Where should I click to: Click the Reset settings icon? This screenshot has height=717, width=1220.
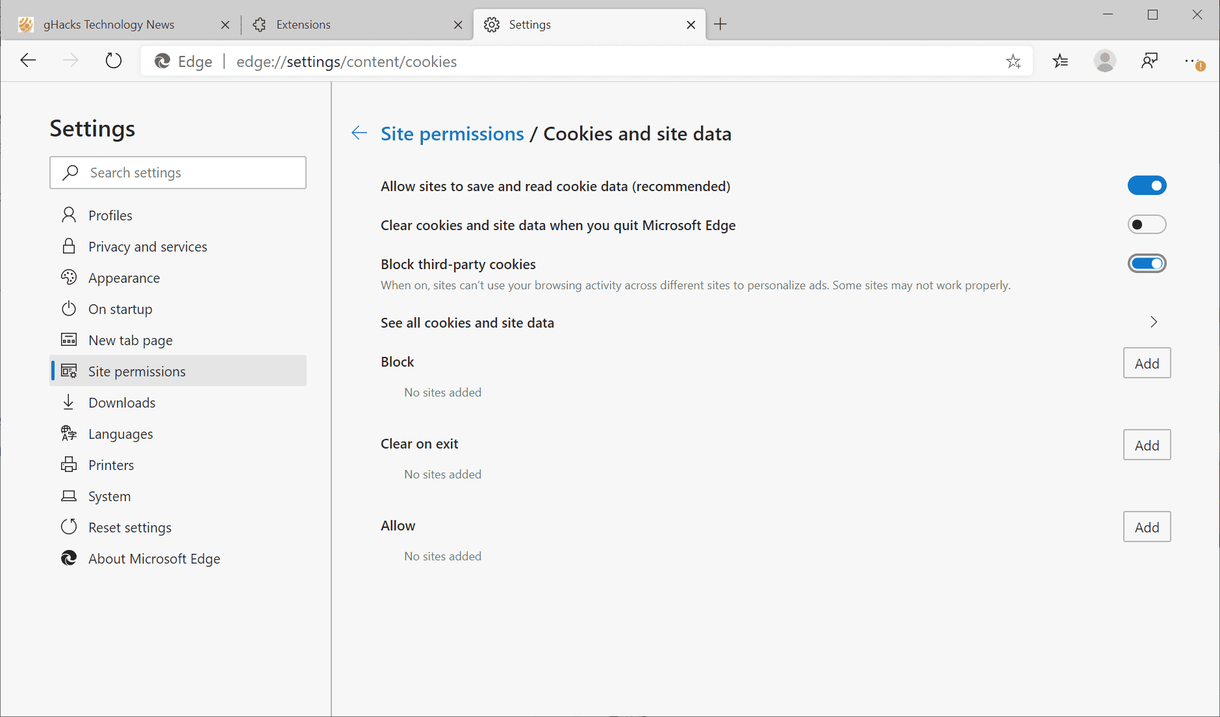tap(69, 527)
